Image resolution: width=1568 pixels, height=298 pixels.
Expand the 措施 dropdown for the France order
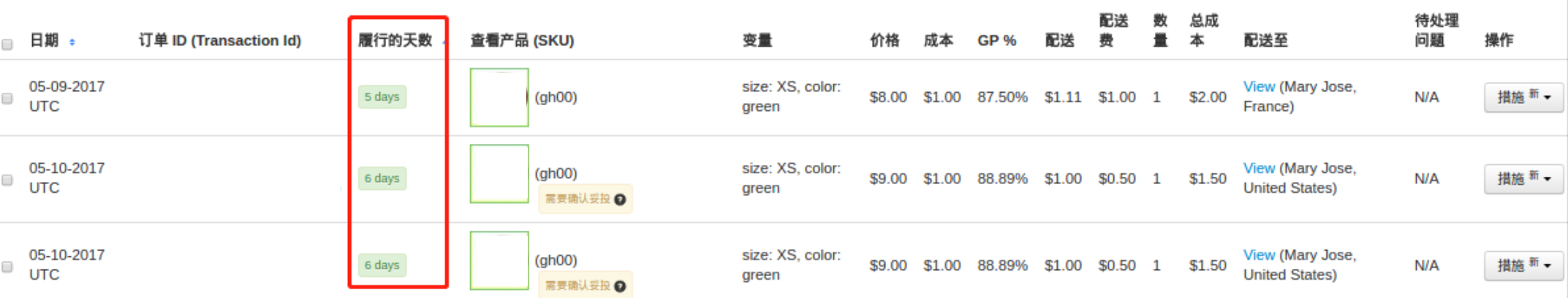[1523, 97]
